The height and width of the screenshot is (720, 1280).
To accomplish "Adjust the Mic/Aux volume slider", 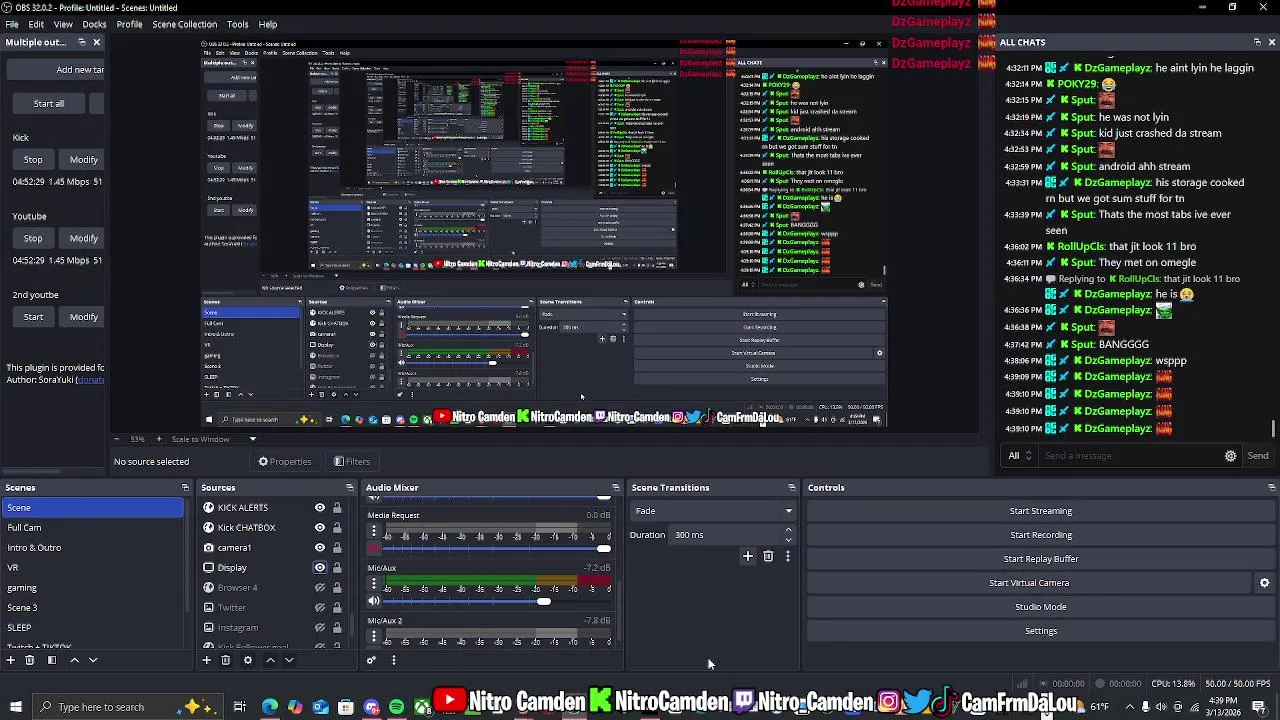I will [543, 601].
